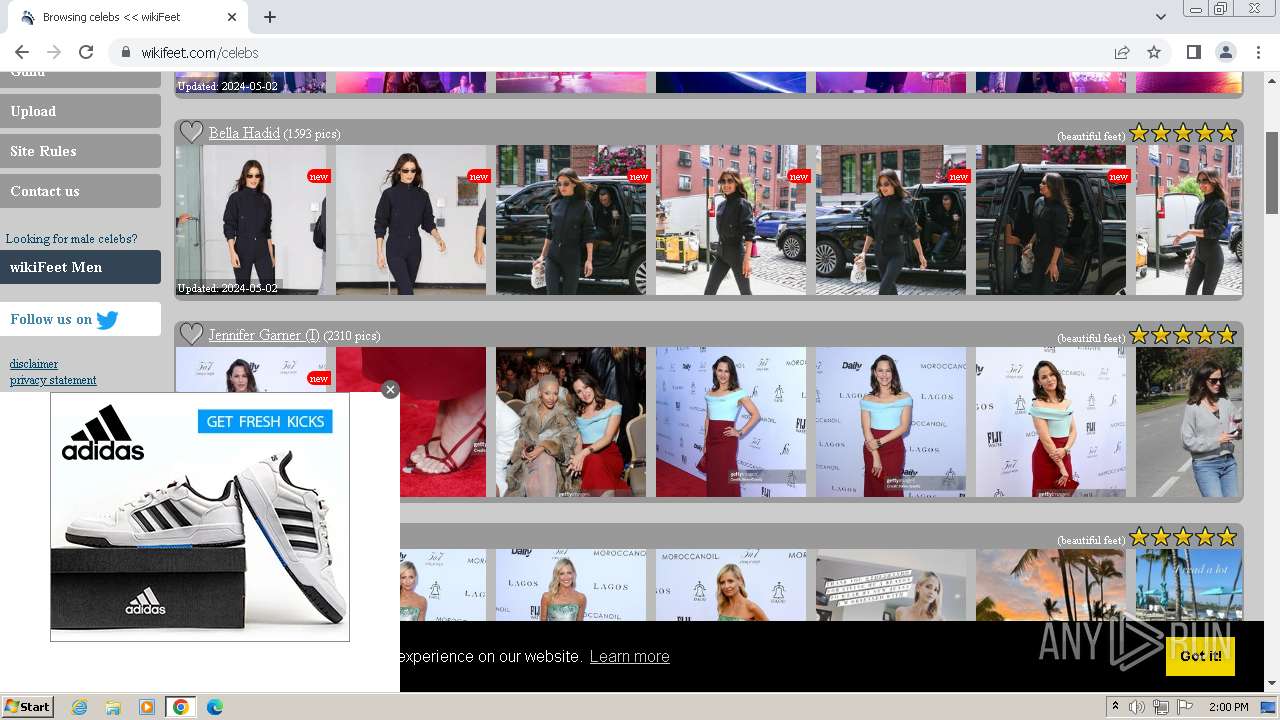Open the Upload sidebar menu
Viewport: 1280px width, 720px height.
[x=80, y=111]
